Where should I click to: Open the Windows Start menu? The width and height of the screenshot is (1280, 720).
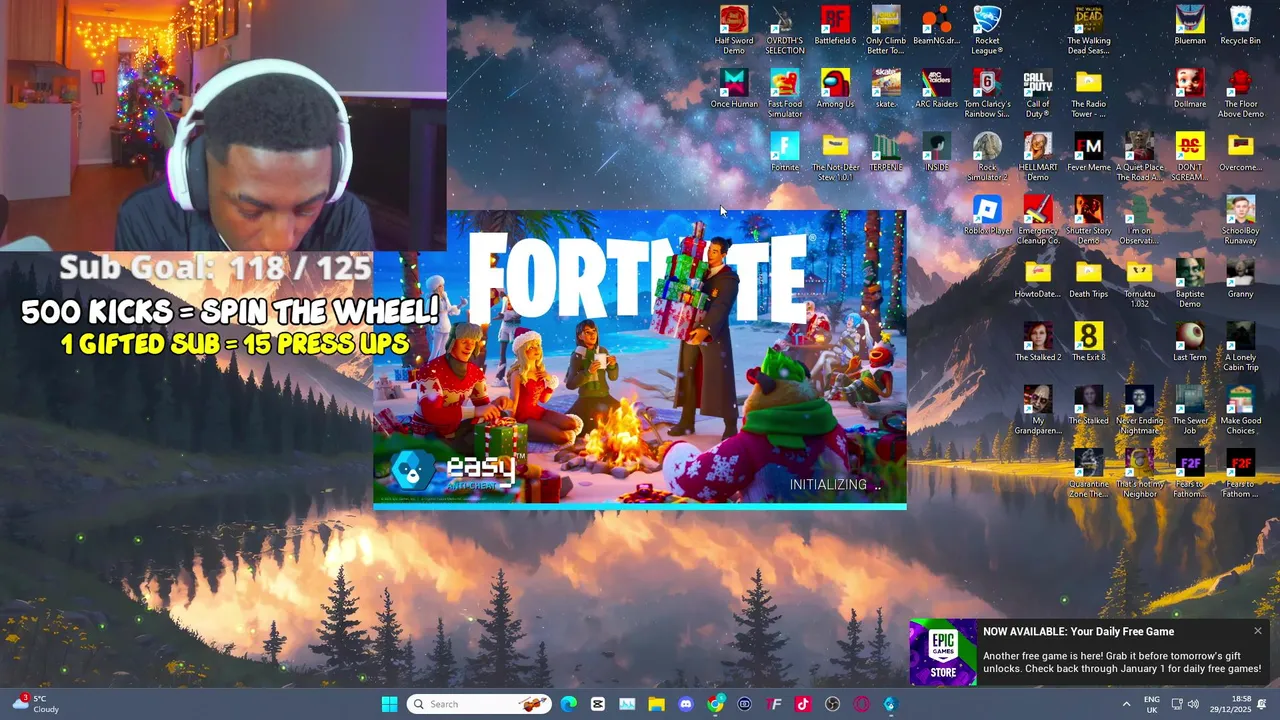point(389,704)
